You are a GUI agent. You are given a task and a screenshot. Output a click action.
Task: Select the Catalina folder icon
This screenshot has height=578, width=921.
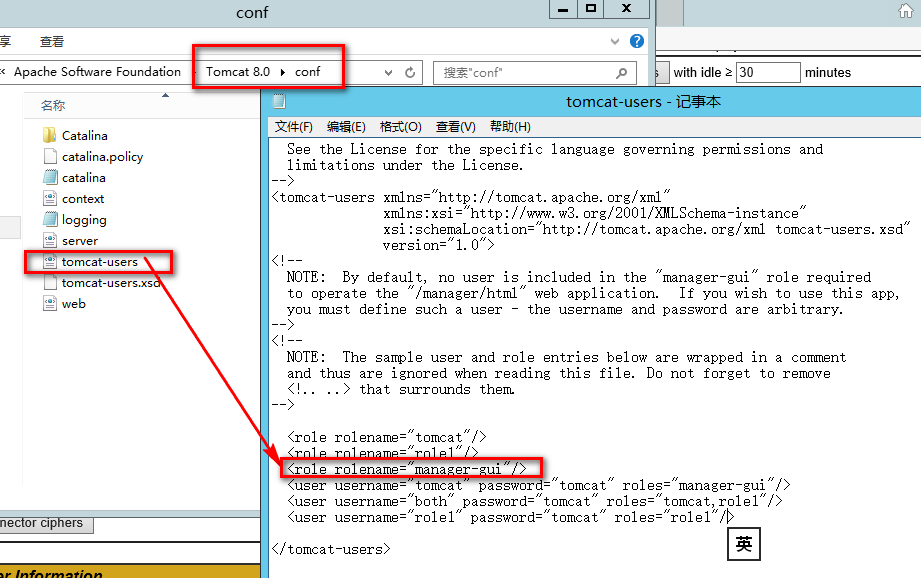(51, 135)
